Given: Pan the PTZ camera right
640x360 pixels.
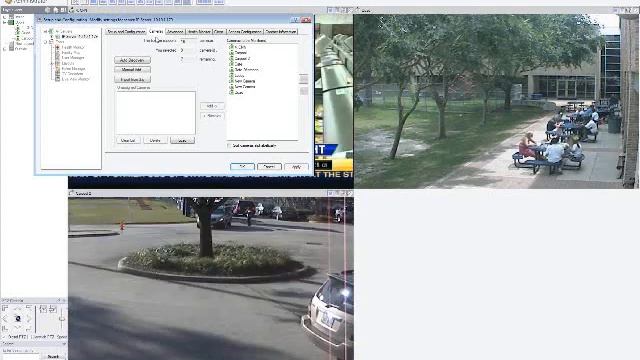Looking at the screenshot, I should pyautogui.click(x=29, y=318).
